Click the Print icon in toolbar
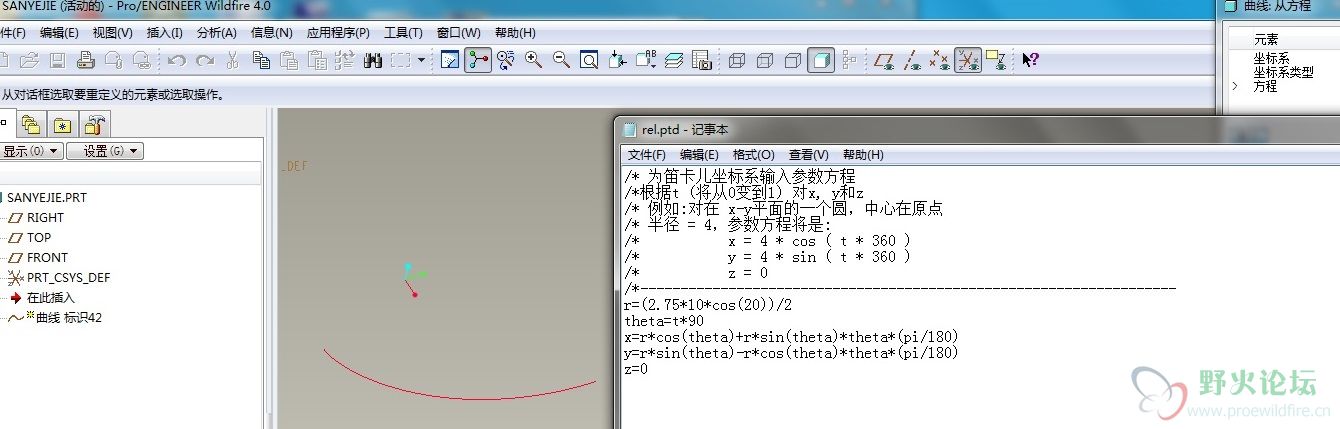The height and width of the screenshot is (429, 1340). (x=86, y=60)
